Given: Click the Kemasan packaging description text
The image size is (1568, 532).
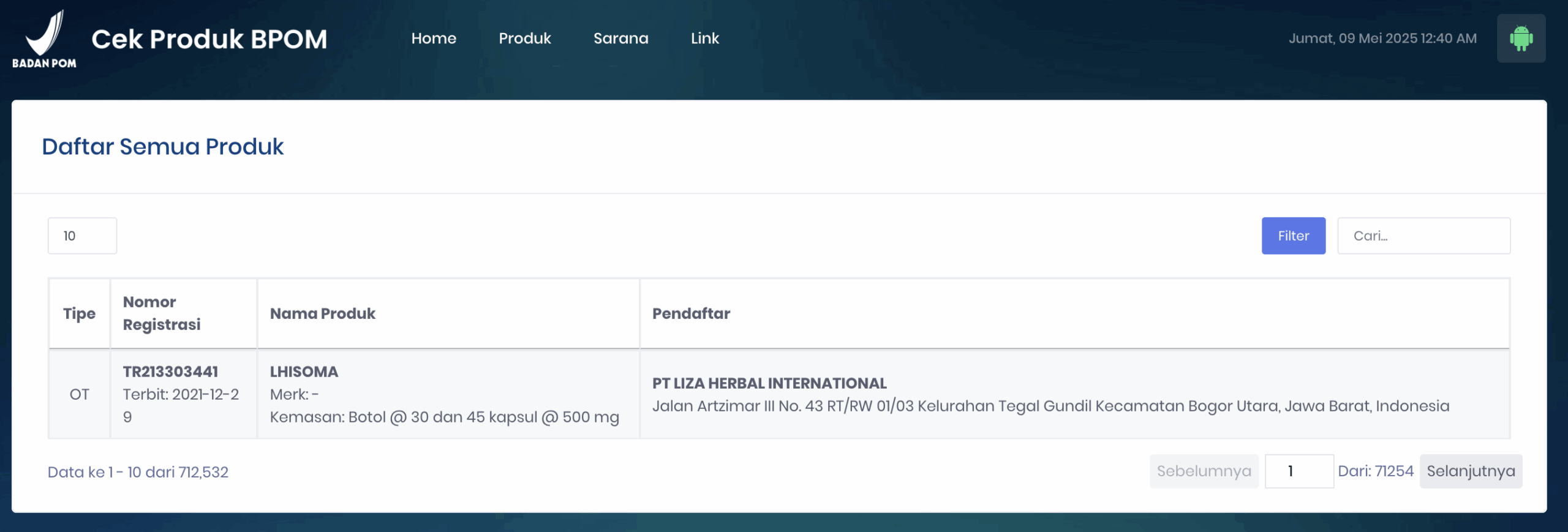Looking at the screenshot, I should [x=445, y=417].
